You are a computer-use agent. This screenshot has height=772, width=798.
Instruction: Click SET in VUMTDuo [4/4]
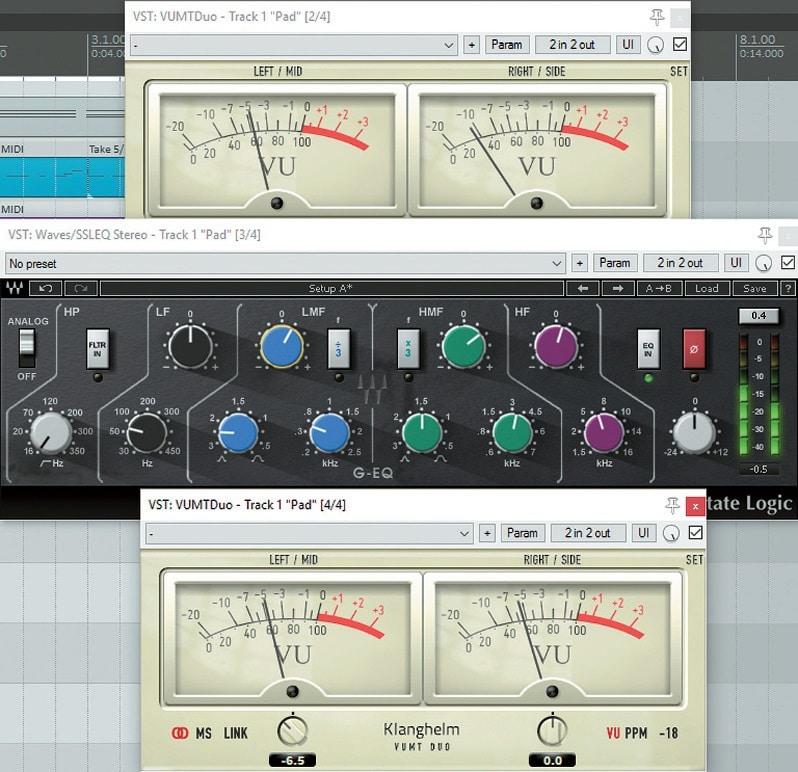coord(694,560)
